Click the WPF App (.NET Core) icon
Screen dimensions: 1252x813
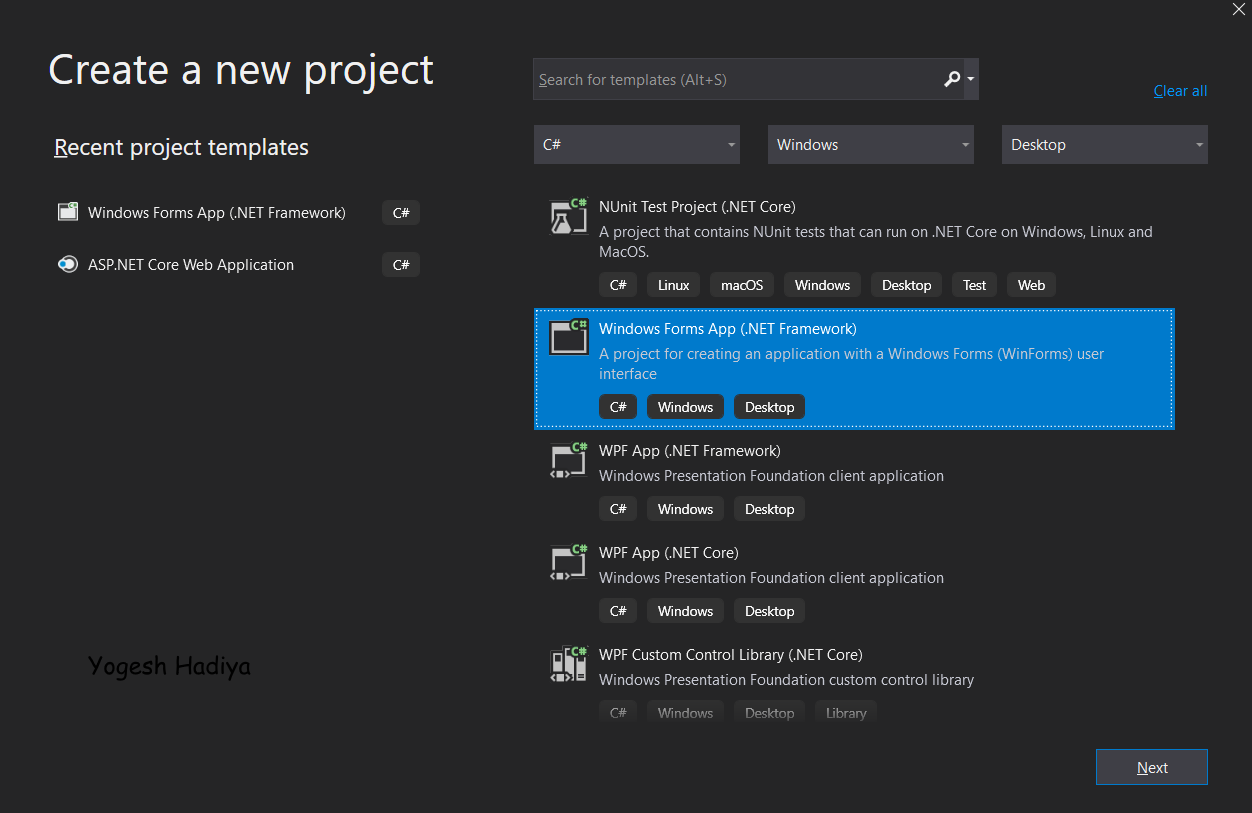568,562
